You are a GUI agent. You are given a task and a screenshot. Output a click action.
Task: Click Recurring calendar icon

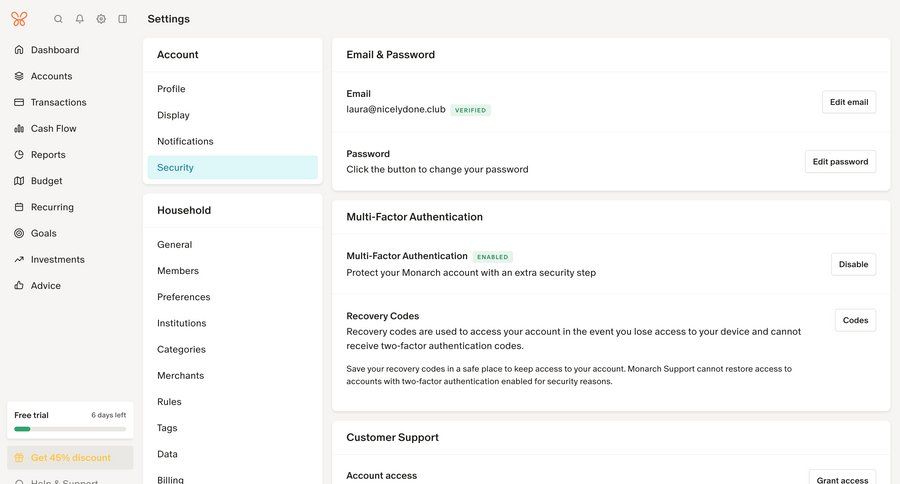coord(19,207)
